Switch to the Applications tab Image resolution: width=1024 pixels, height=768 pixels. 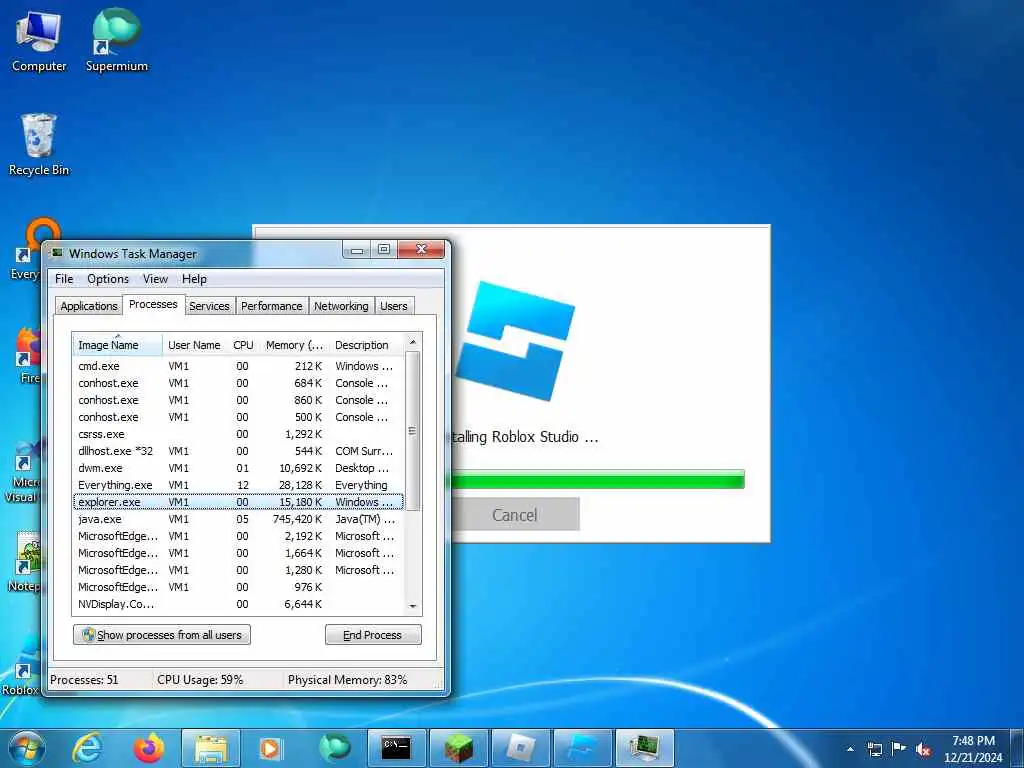point(89,306)
